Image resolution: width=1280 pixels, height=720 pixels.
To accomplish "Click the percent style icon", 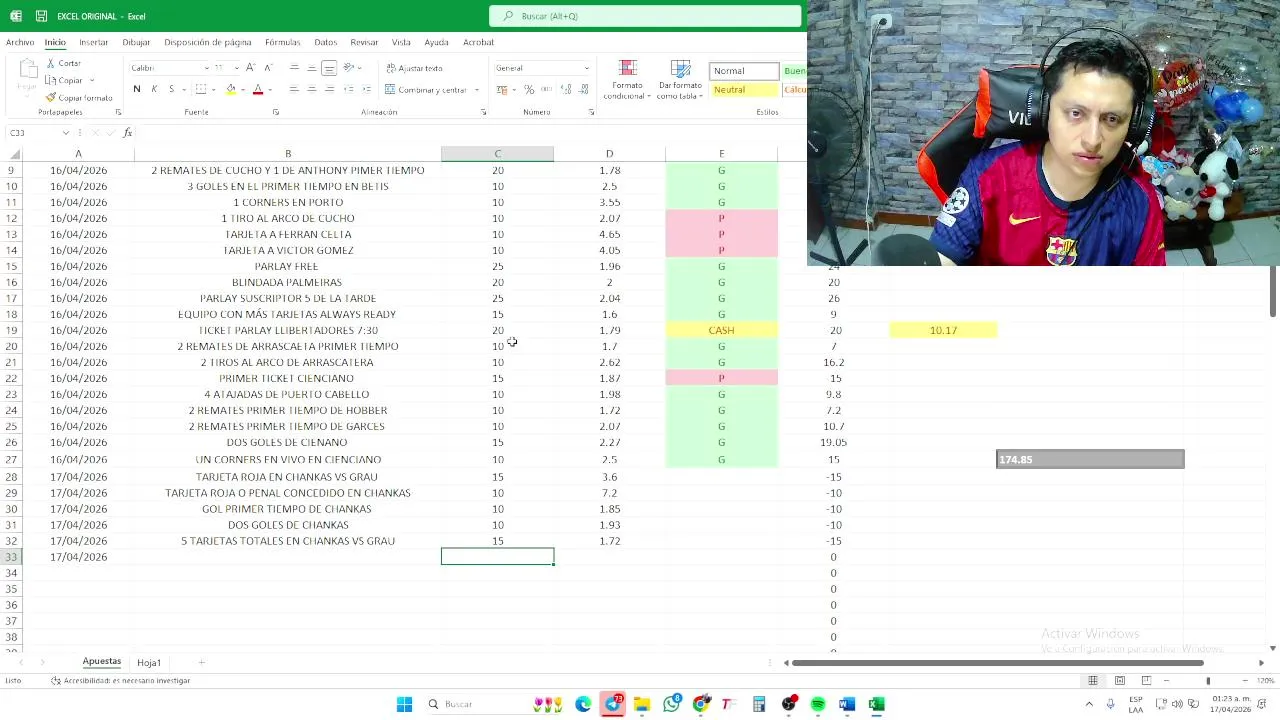I will coord(529,89).
